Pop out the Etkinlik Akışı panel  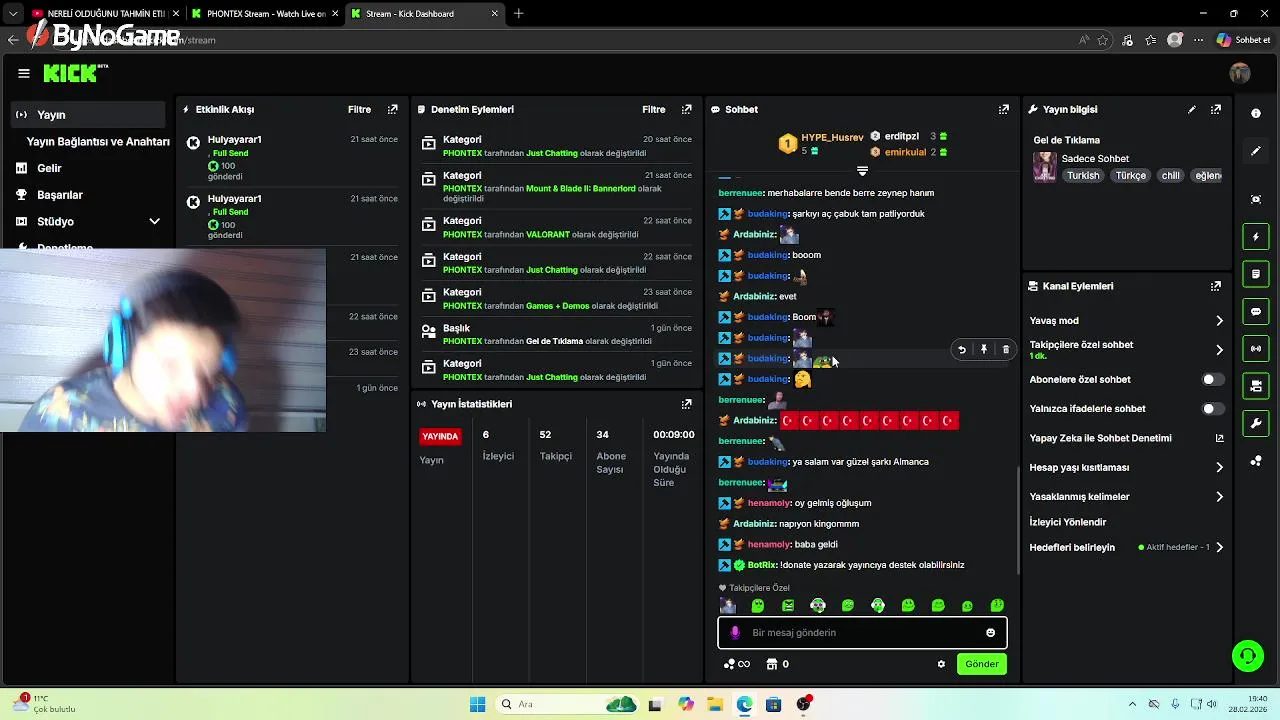point(392,109)
